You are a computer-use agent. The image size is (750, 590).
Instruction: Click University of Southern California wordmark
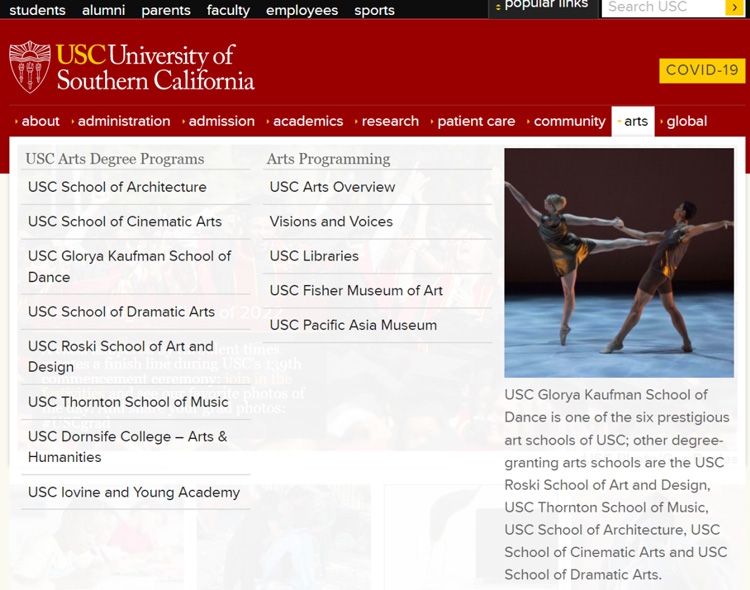pos(155,67)
